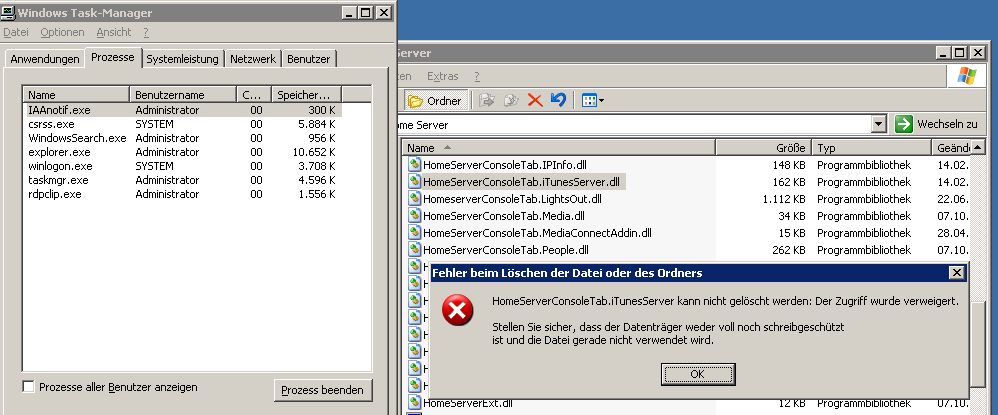The image size is (998, 415).
Task: Open the ? help menu in Explorer
Action: [x=477, y=76]
